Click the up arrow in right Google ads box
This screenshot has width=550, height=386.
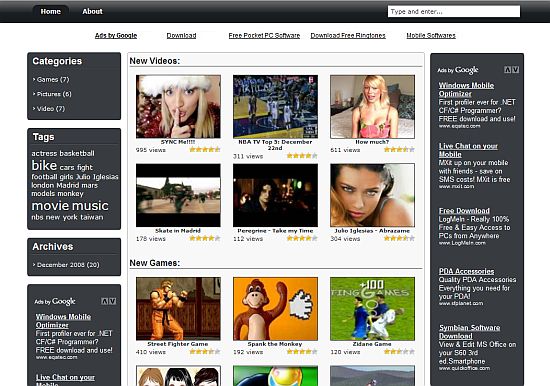tap(507, 70)
